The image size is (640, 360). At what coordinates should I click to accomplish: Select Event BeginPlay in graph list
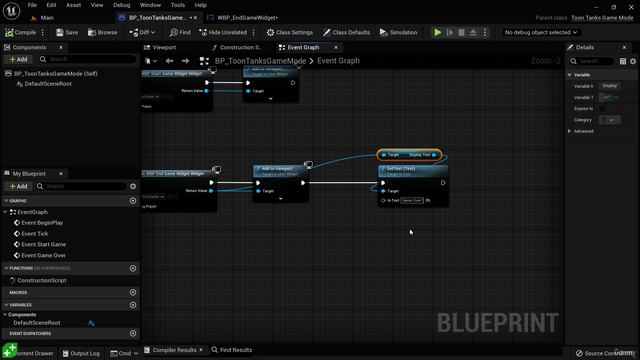[42, 223]
